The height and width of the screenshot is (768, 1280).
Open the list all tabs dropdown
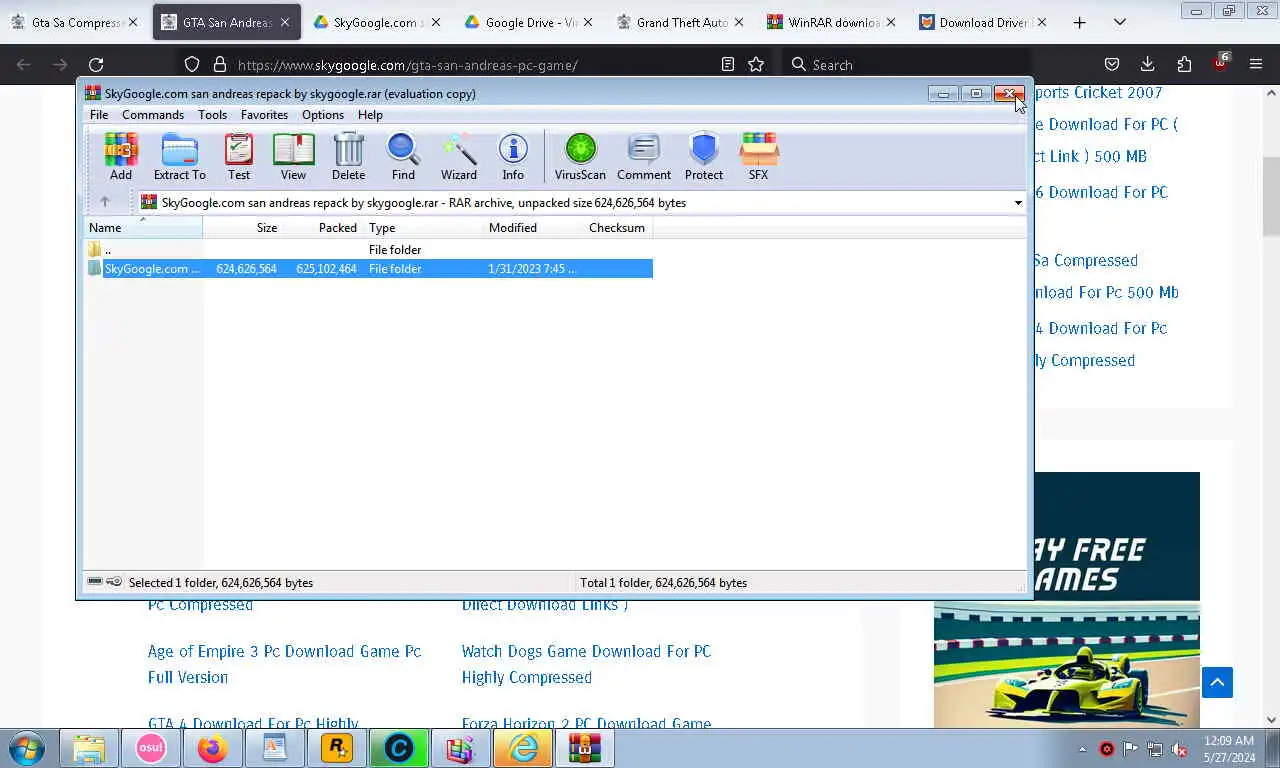pyautogui.click(x=1120, y=22)
